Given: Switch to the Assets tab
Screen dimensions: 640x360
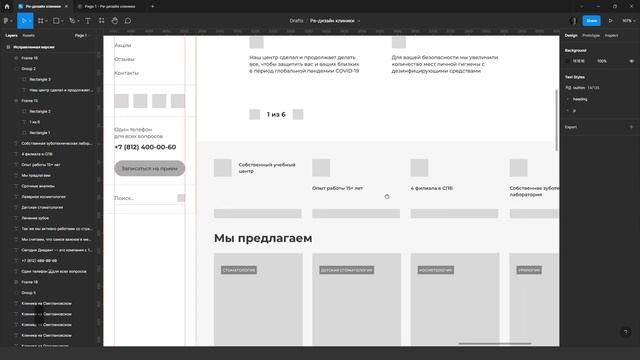Looking at the screenshot, I should 29,36.
